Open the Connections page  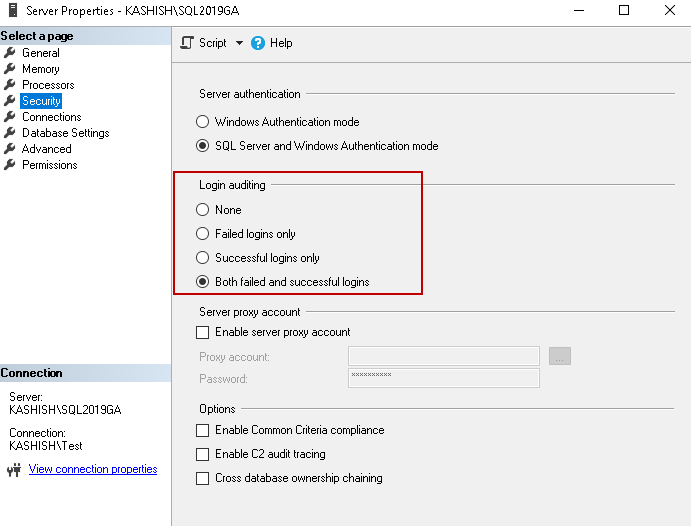click(x=51, y=117)
